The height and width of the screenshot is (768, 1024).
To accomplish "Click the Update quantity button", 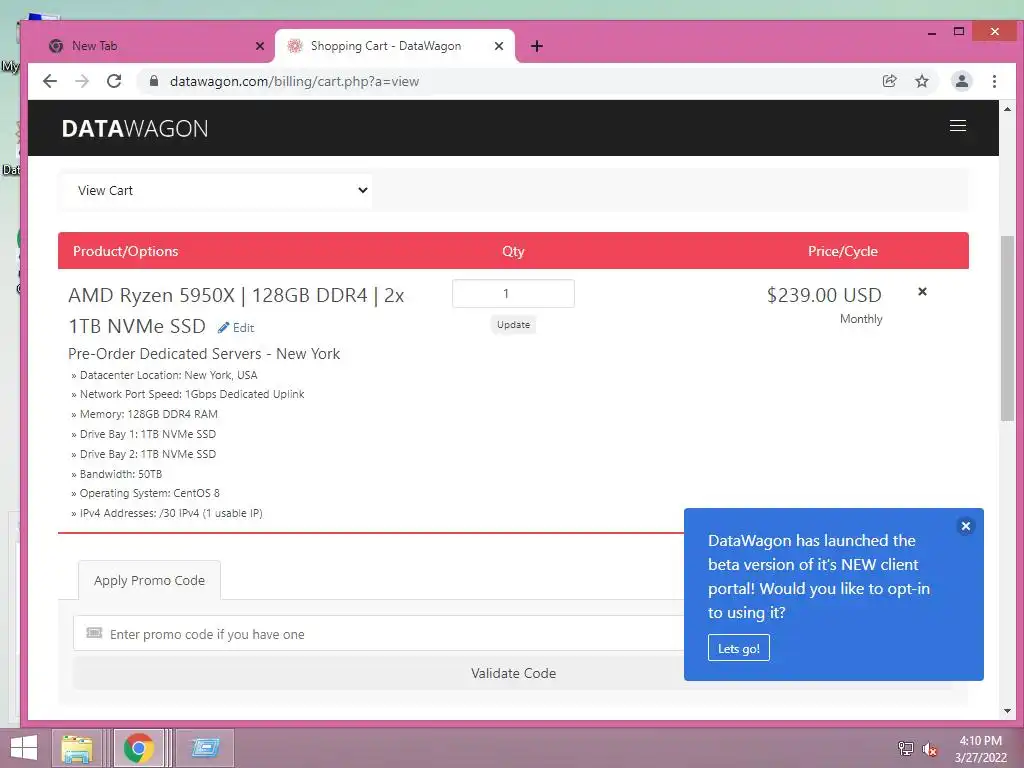I will click(x=513, y=325).
